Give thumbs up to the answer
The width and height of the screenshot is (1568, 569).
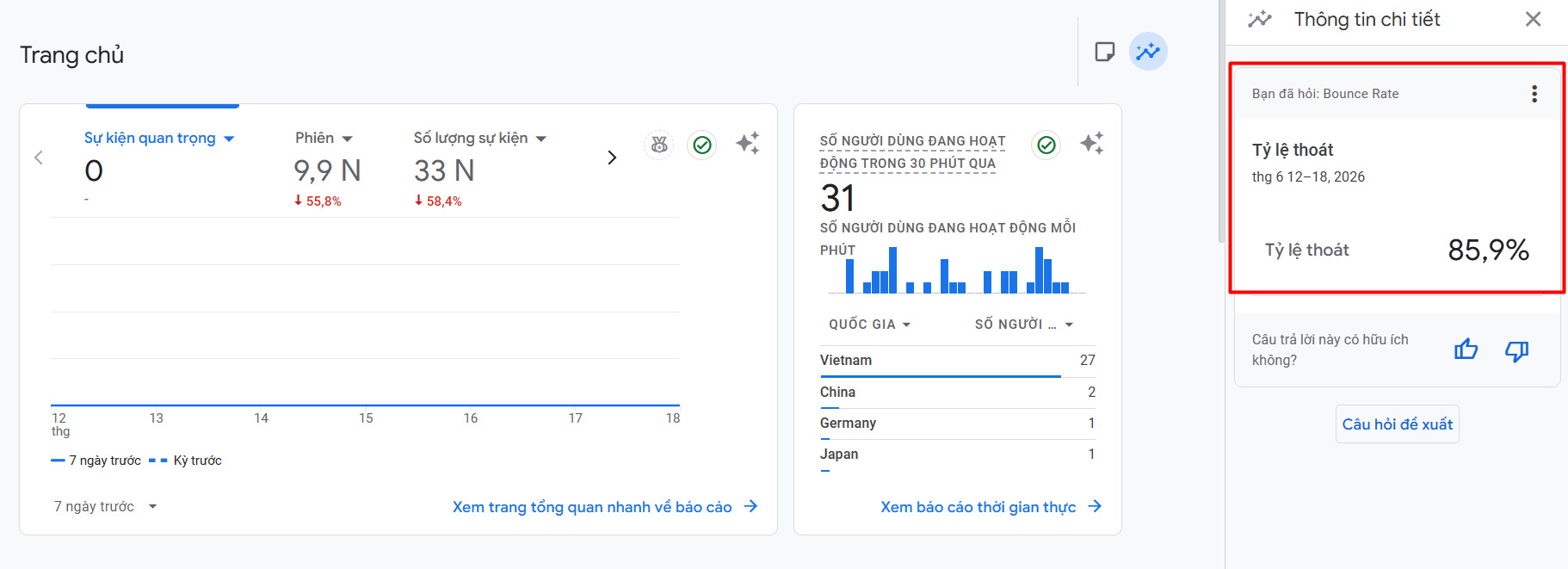pyautogui.click(x=1466, y=349)
